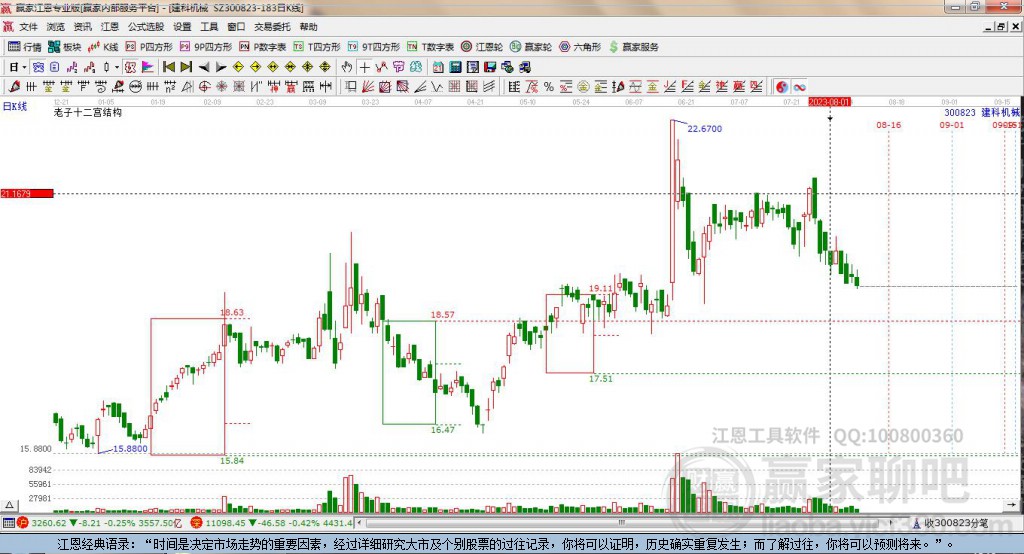Screen dimensions: 1024x554
Task: Select the highlighted 2023-08-01 date marker
Action: pyautogui.click(x=829, y=102)
